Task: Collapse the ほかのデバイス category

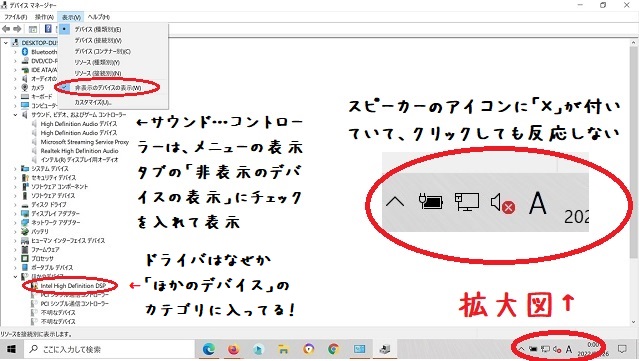Action: point(15,277)
